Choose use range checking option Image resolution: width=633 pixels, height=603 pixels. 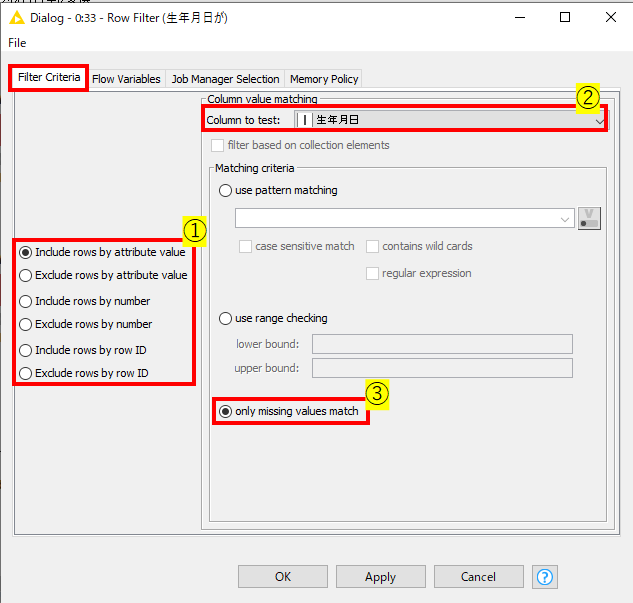click(x=225, y=318)
